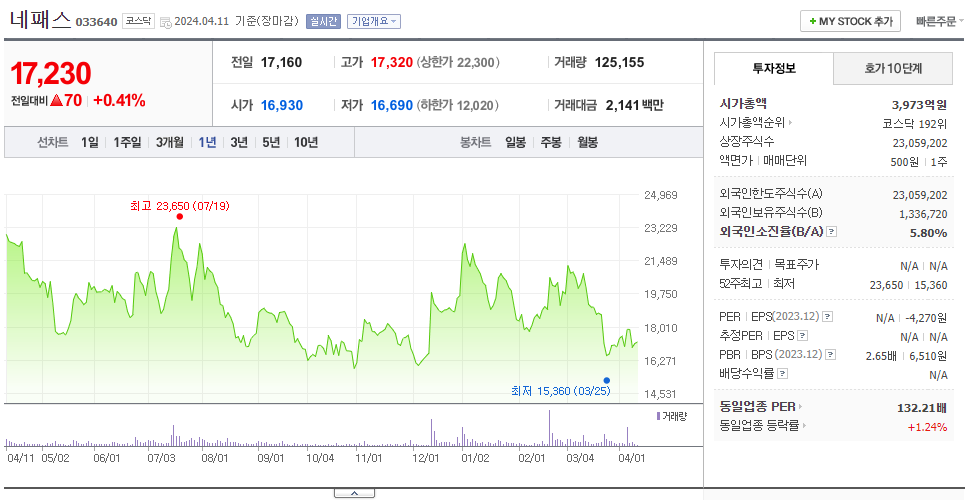Select the 1일 line chart period

(x=90, y=143)
